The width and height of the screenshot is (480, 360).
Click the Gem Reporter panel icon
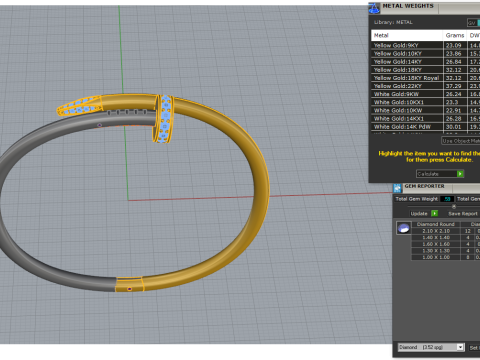tap(397, 188)
